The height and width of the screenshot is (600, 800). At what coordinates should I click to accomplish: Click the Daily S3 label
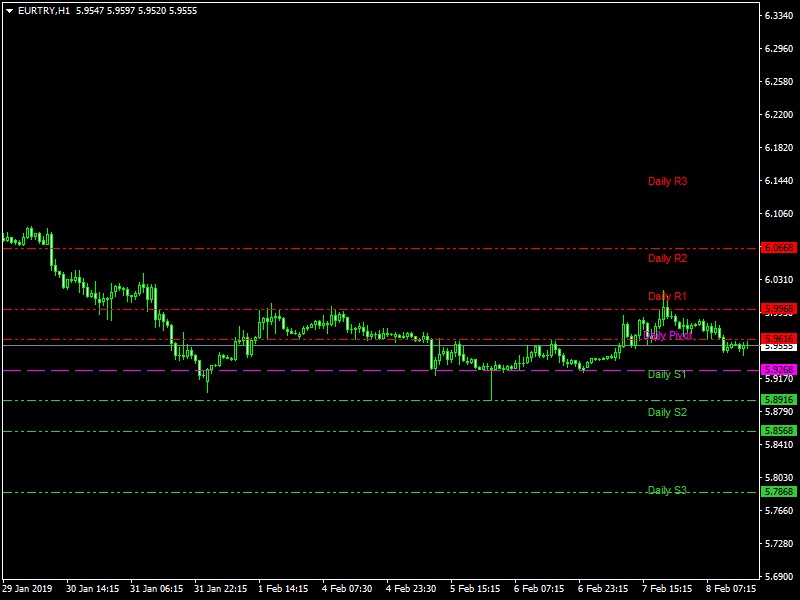click(x=667, y=490)
